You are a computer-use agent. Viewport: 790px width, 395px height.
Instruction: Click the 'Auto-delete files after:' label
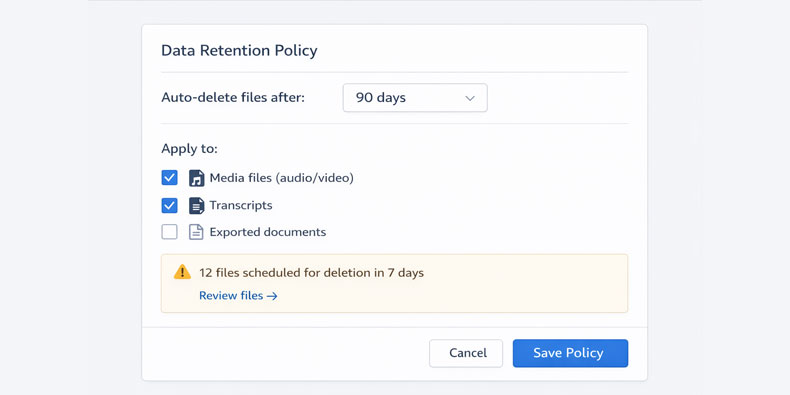point(233,97)
